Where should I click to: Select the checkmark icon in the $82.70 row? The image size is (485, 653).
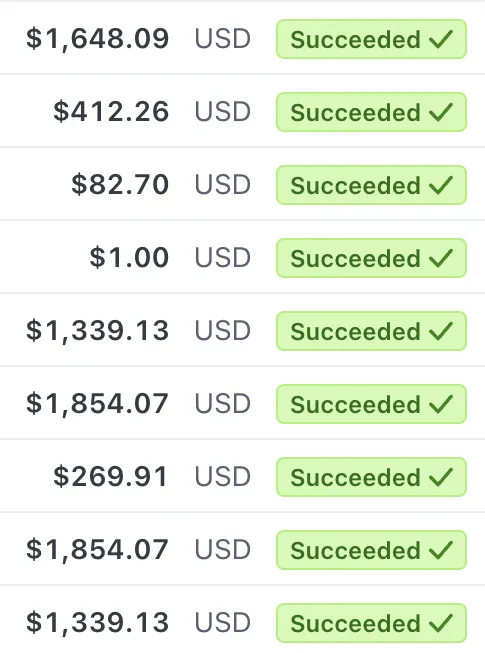[440, 185]
